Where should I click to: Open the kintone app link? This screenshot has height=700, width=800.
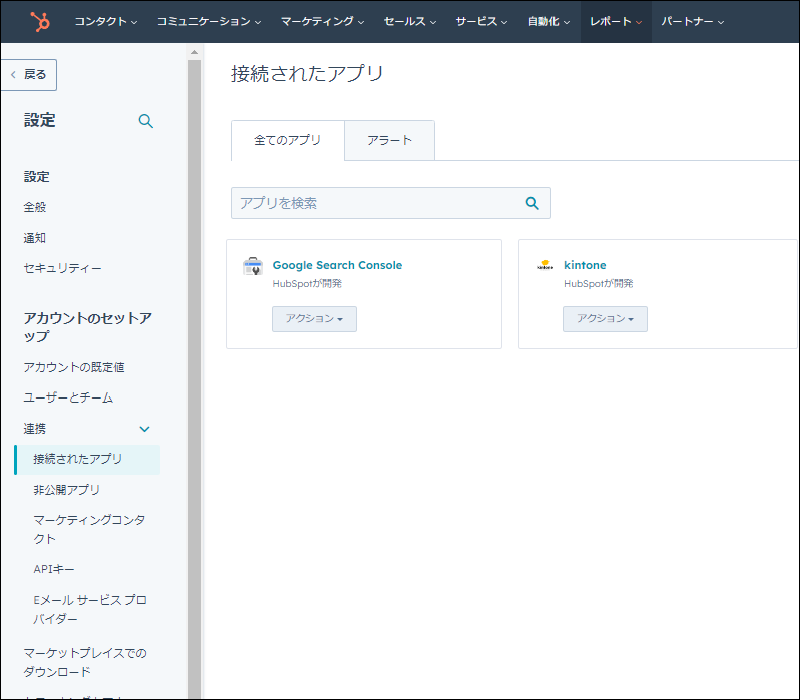[x=585, y=265]
